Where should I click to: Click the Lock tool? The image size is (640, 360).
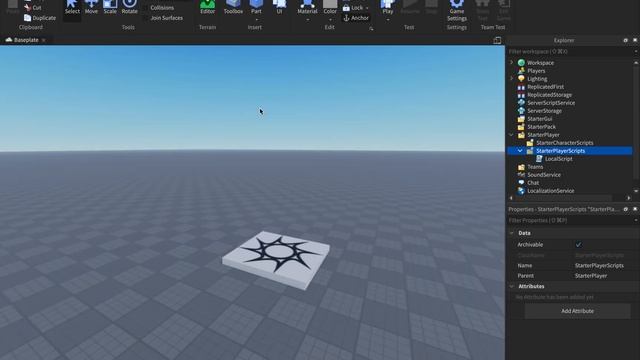[353, 8]
